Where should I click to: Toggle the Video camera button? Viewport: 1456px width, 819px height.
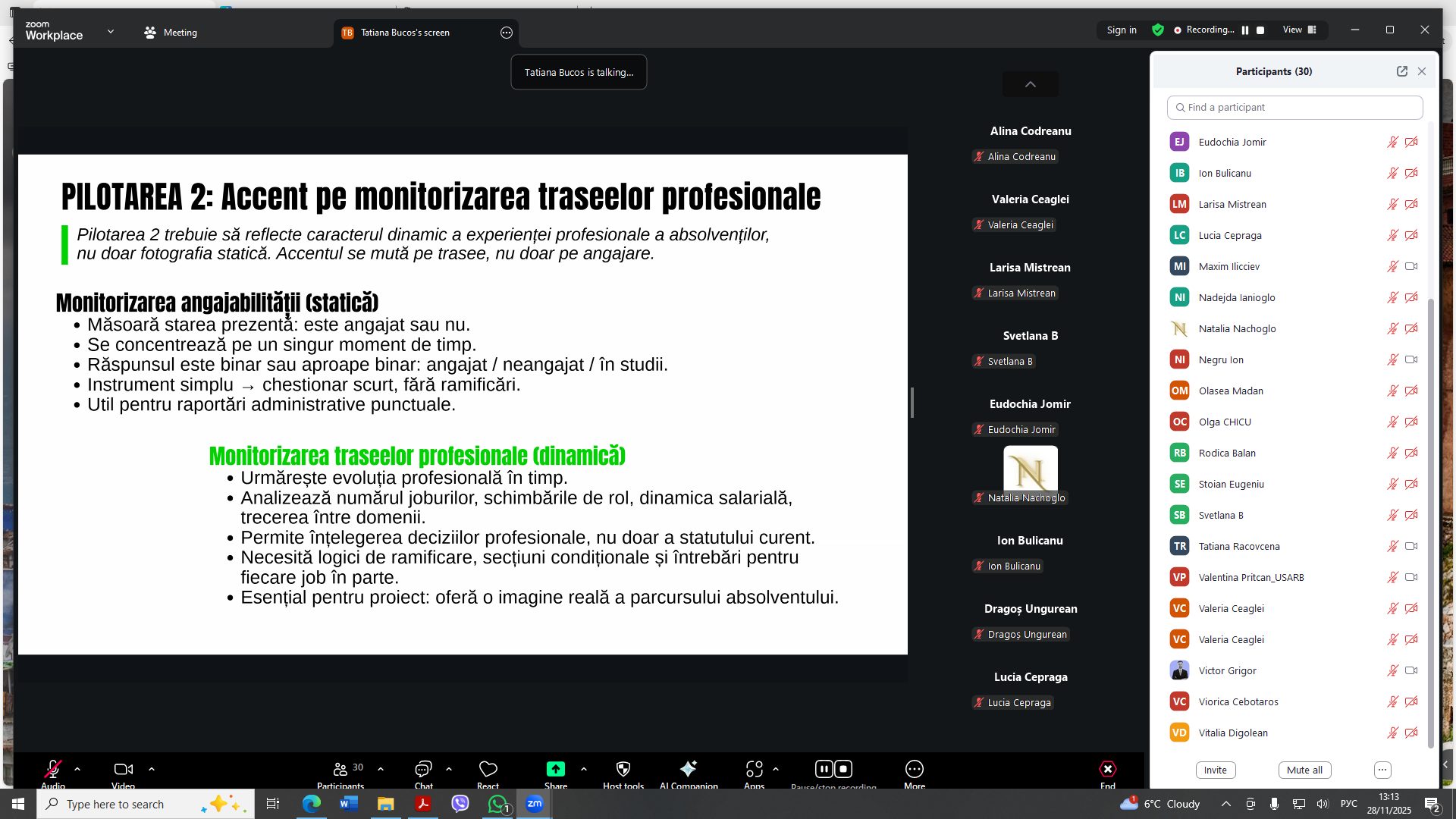click(x=123, y=769)
